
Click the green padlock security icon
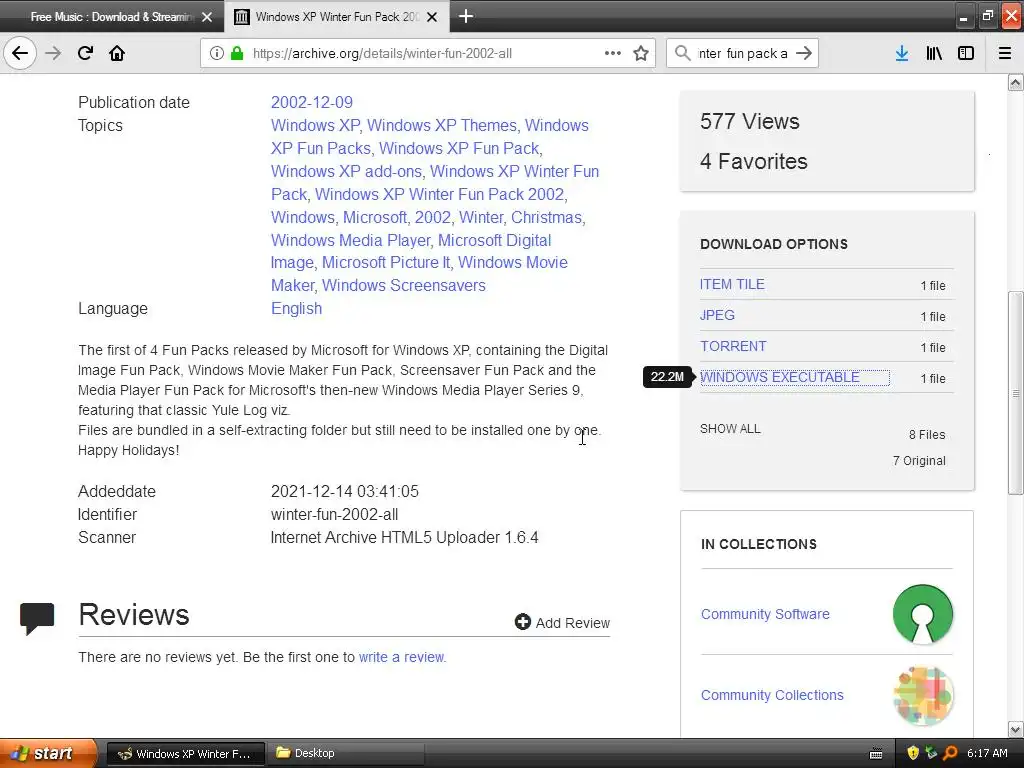[236, 53]
